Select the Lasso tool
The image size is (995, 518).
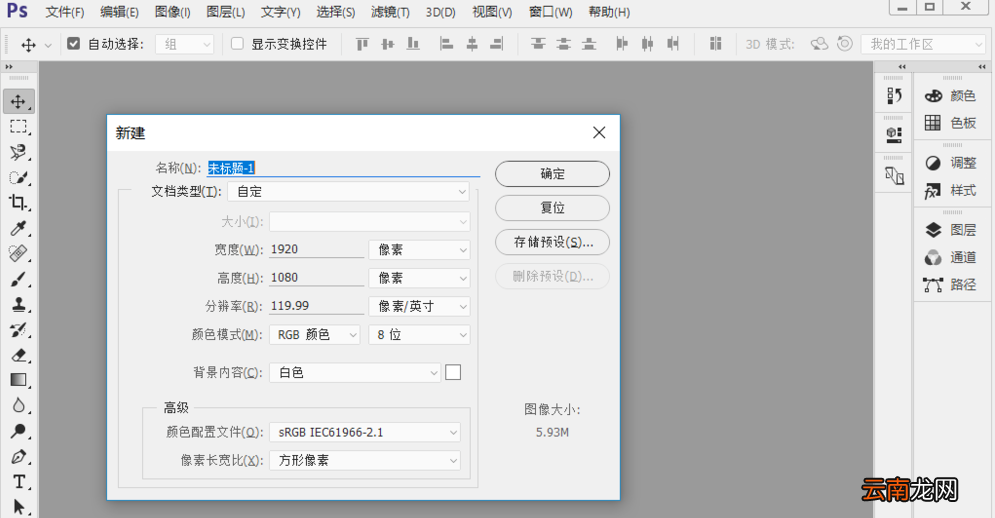pos(18,152)
